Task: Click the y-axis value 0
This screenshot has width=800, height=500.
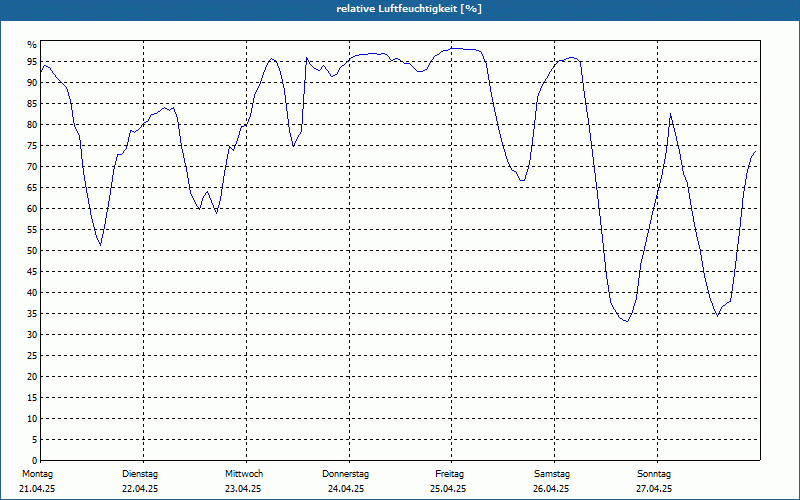Action: click(x=34, y=461)
